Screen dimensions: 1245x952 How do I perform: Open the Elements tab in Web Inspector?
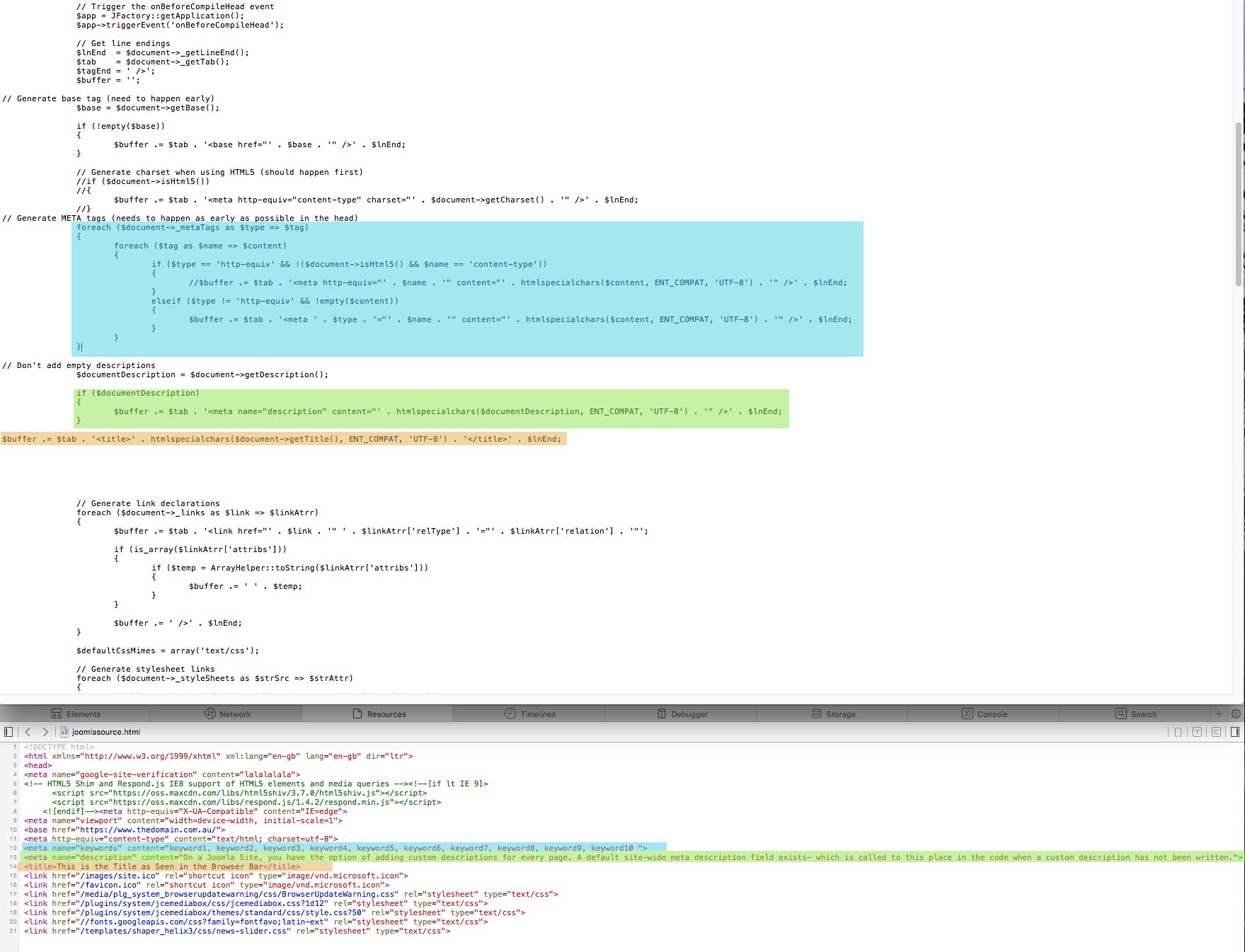tap(76, 714)
